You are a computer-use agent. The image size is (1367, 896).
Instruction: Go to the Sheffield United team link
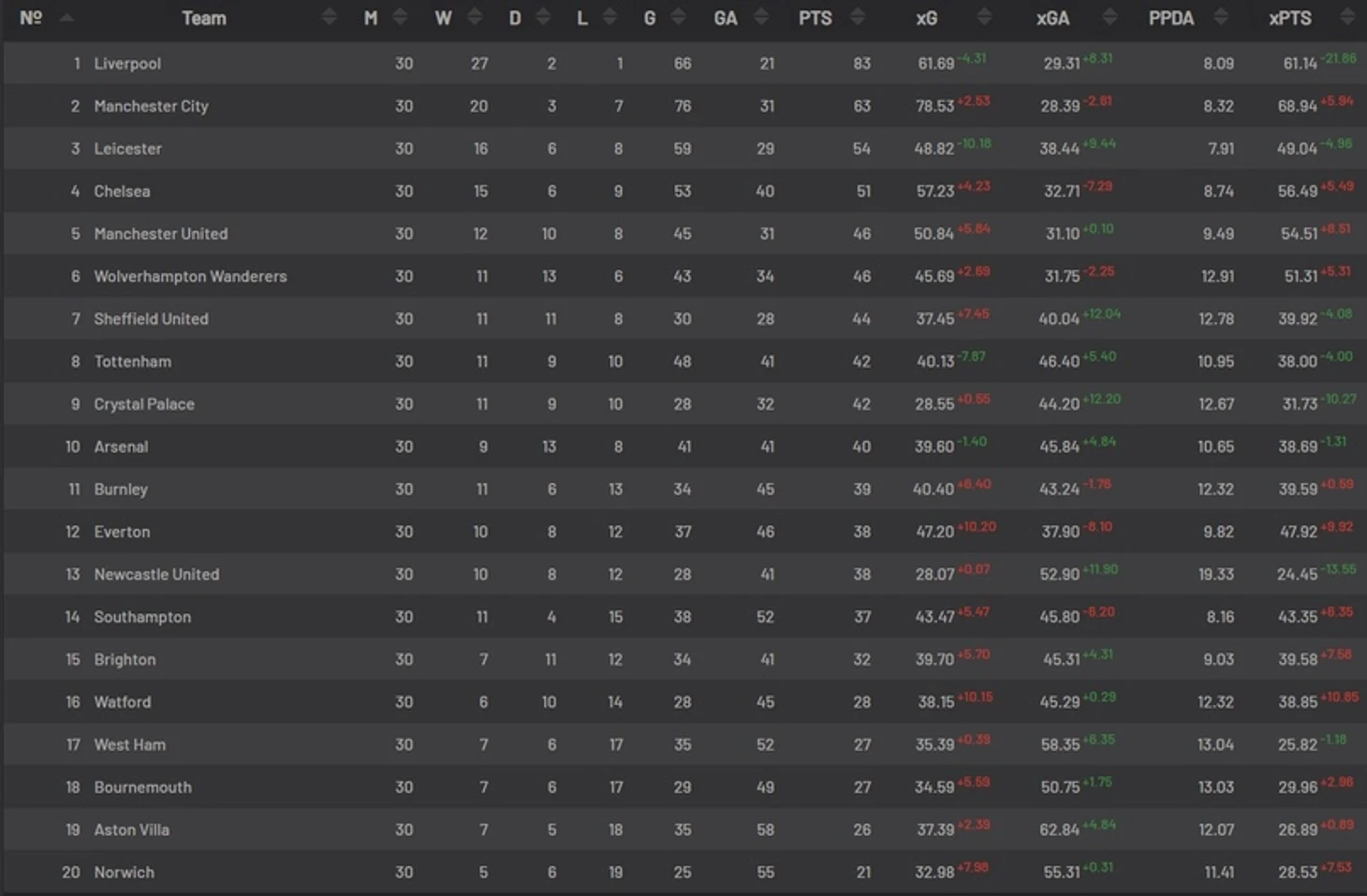151,318
